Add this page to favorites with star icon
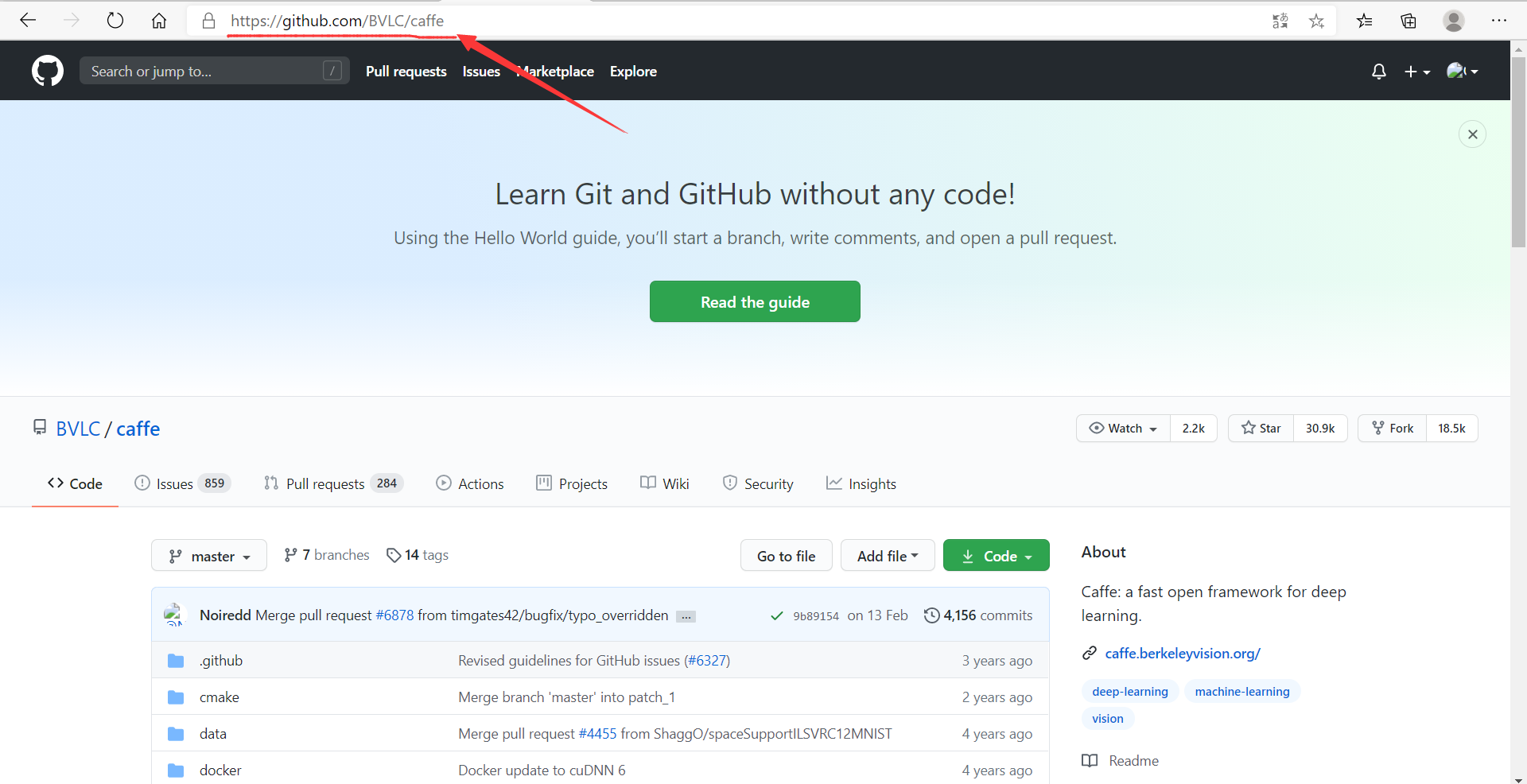 tap(1316, 21)
